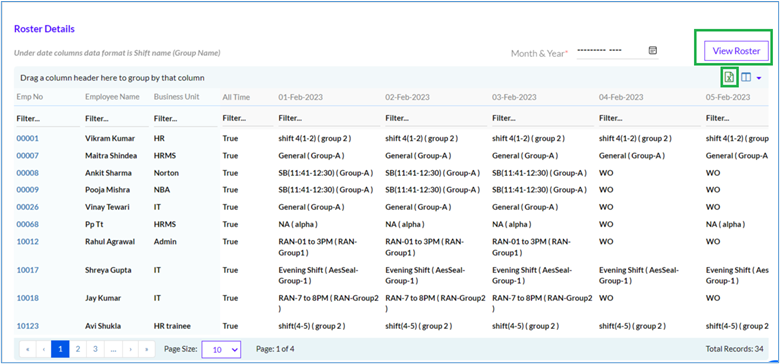
Task: Select the Norton business unit cell
Action: 166,173
